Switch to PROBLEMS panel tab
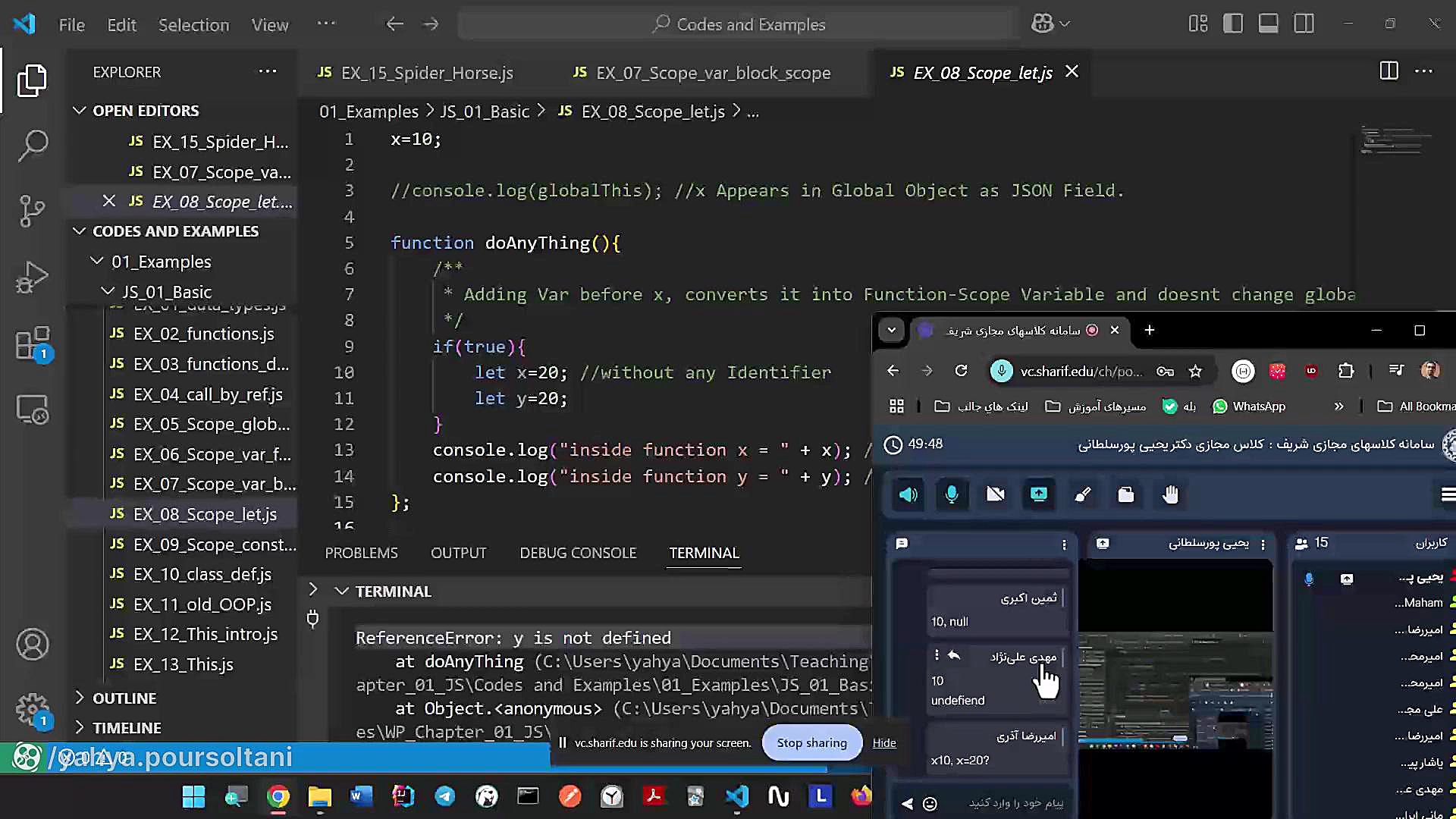Viewport: 1456px width, 819px height. click(x=361, y=553)
